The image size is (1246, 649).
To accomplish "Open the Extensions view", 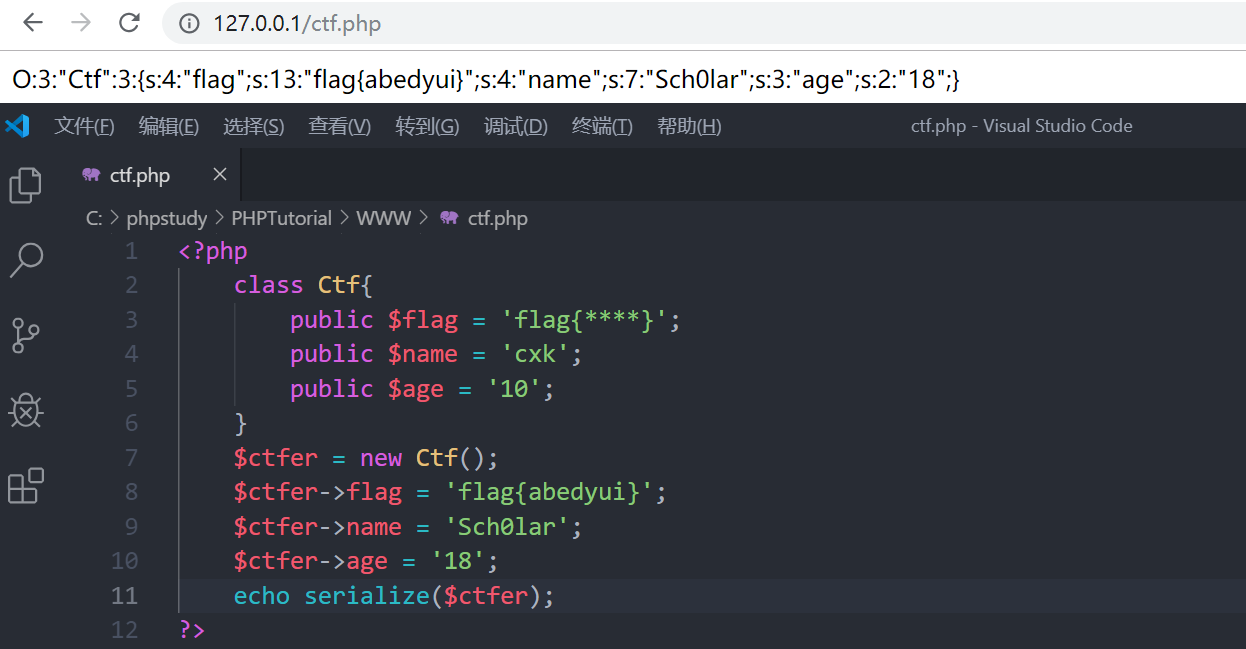I will click(25, 486).
